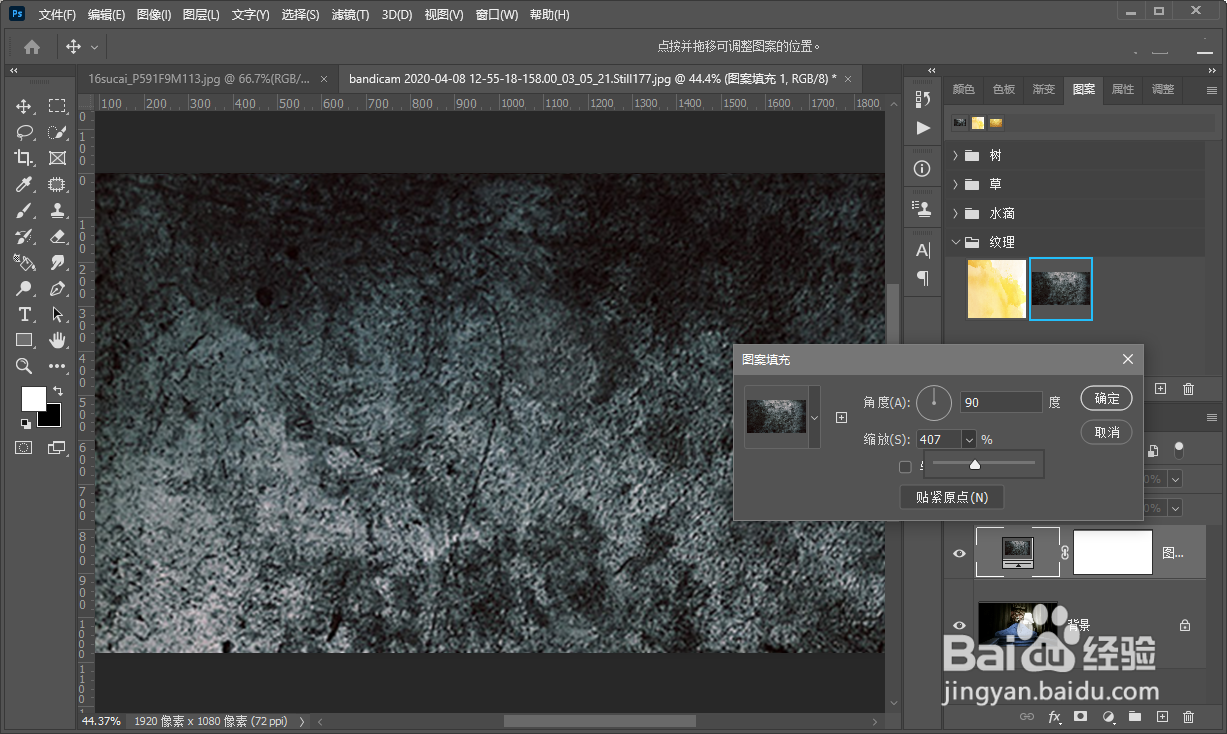Click the angle dial control

click(935, 402)
